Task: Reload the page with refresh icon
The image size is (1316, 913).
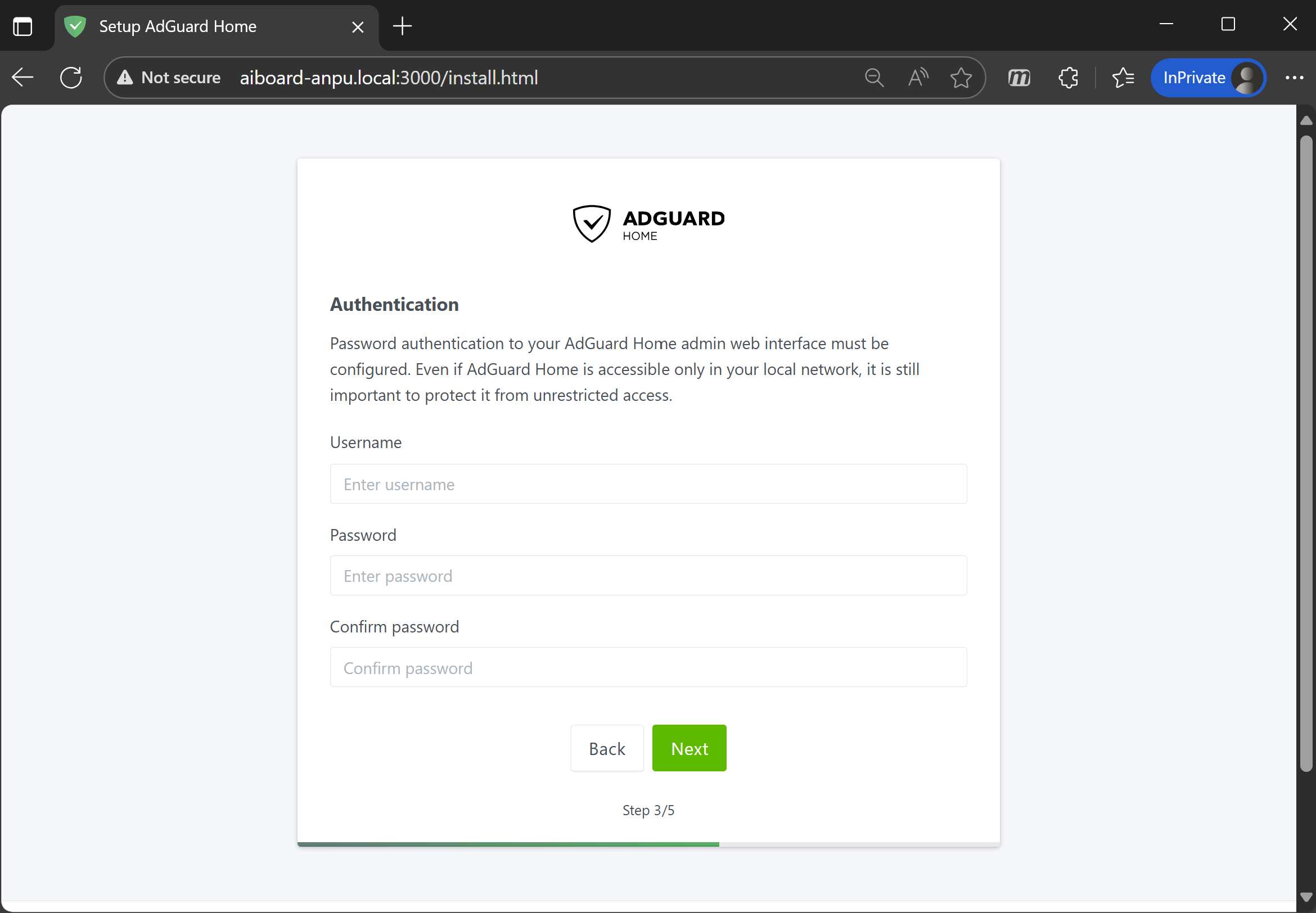Action: (71, 77)
